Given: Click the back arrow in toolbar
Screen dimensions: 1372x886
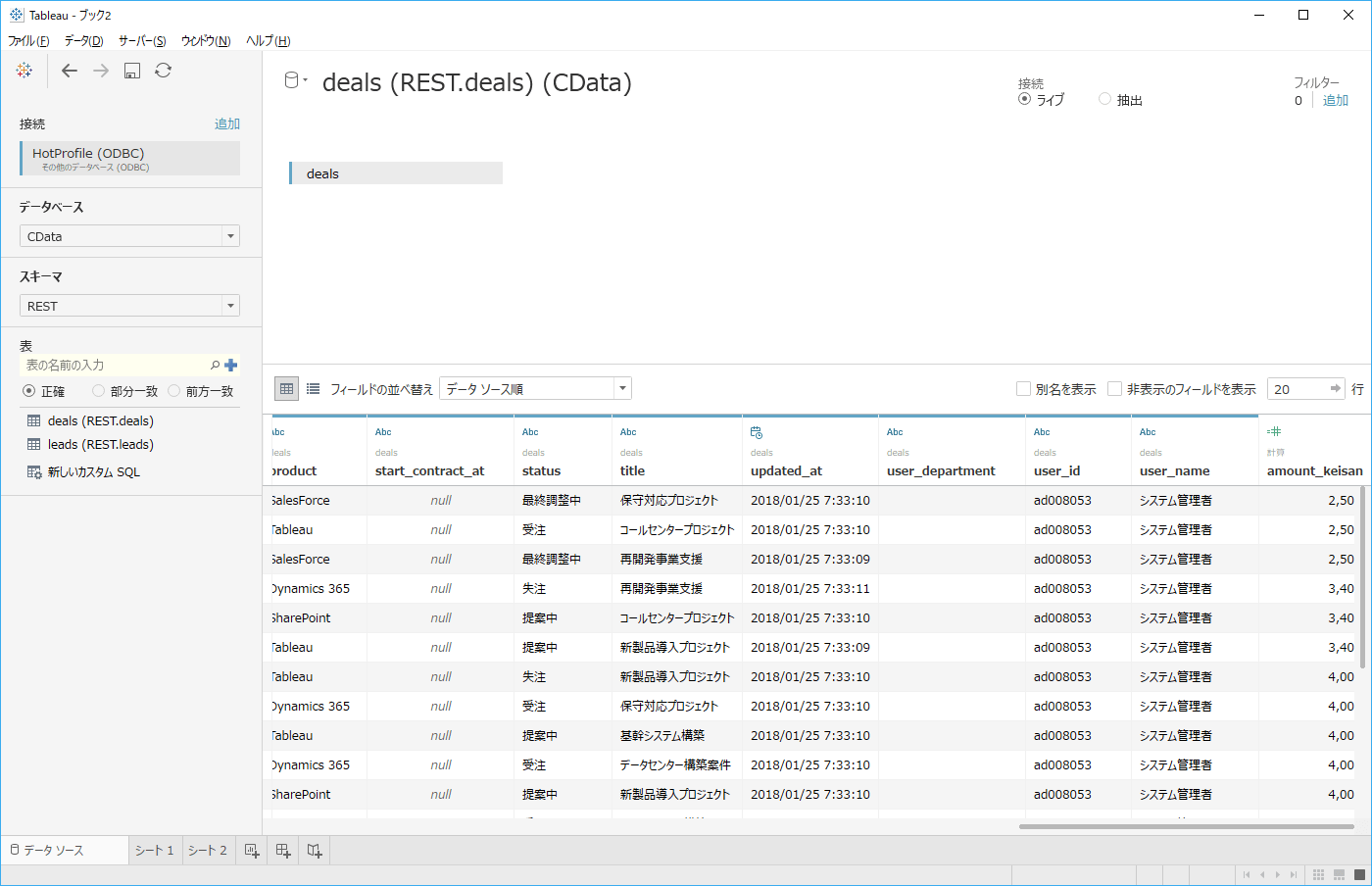Looking at the screenshot, I should tap(69, 71).
